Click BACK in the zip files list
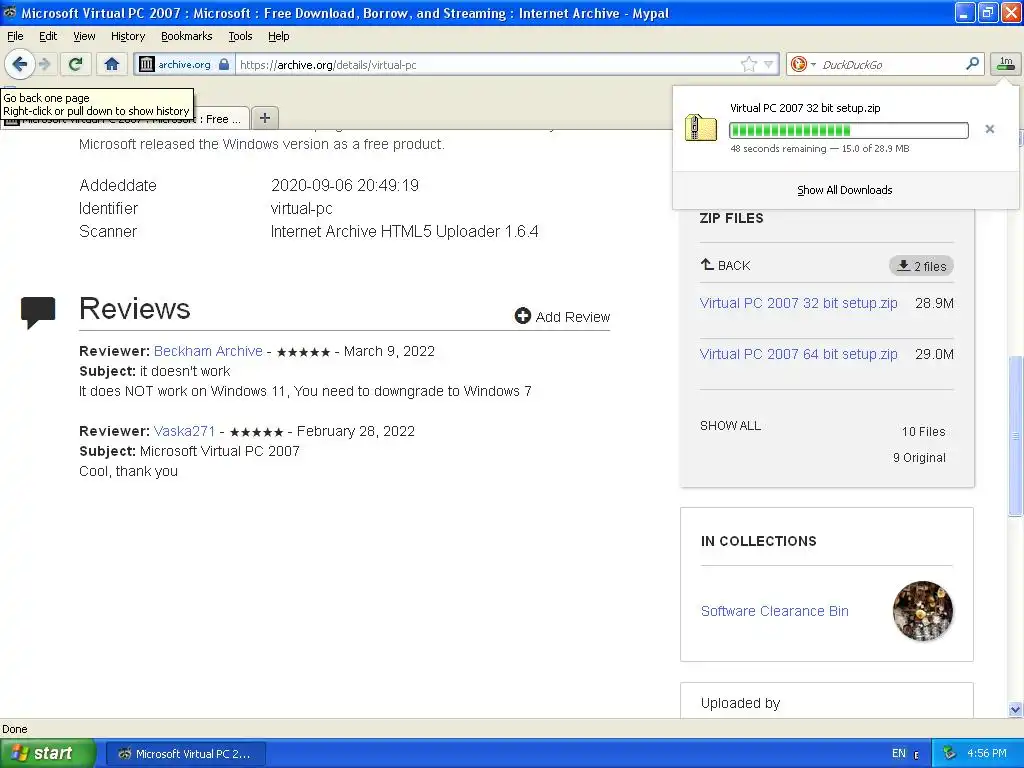Image resolution: width=1024 pixels, height=768 pixels. 726,265
